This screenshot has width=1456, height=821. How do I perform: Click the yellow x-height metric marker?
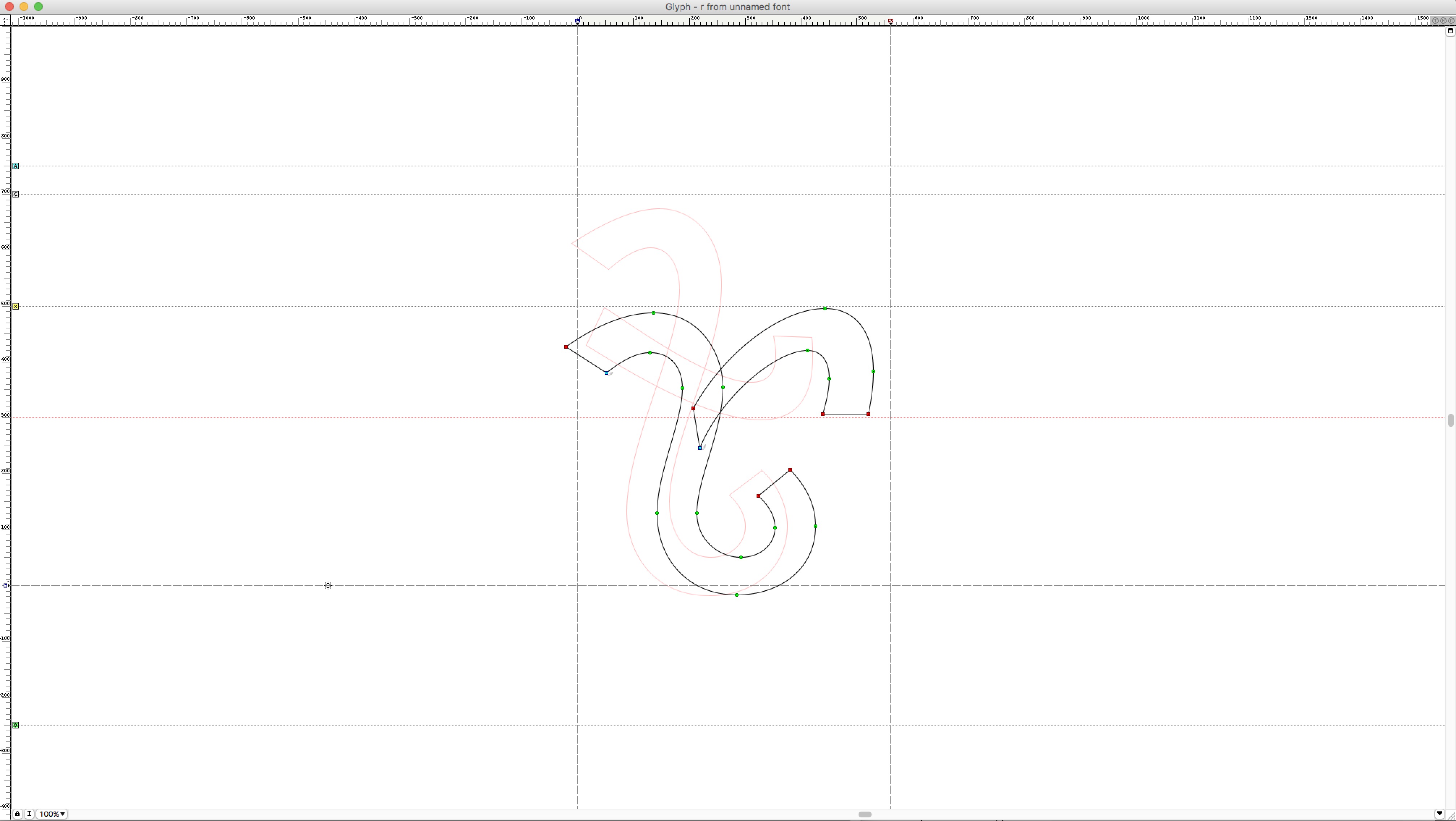(x=16, y=306)
